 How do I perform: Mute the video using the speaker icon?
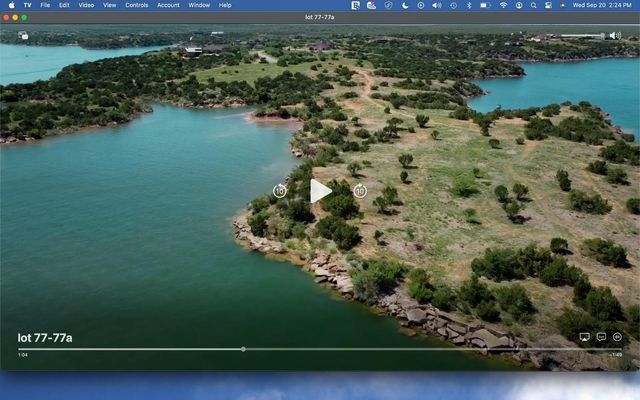(613, 35)
